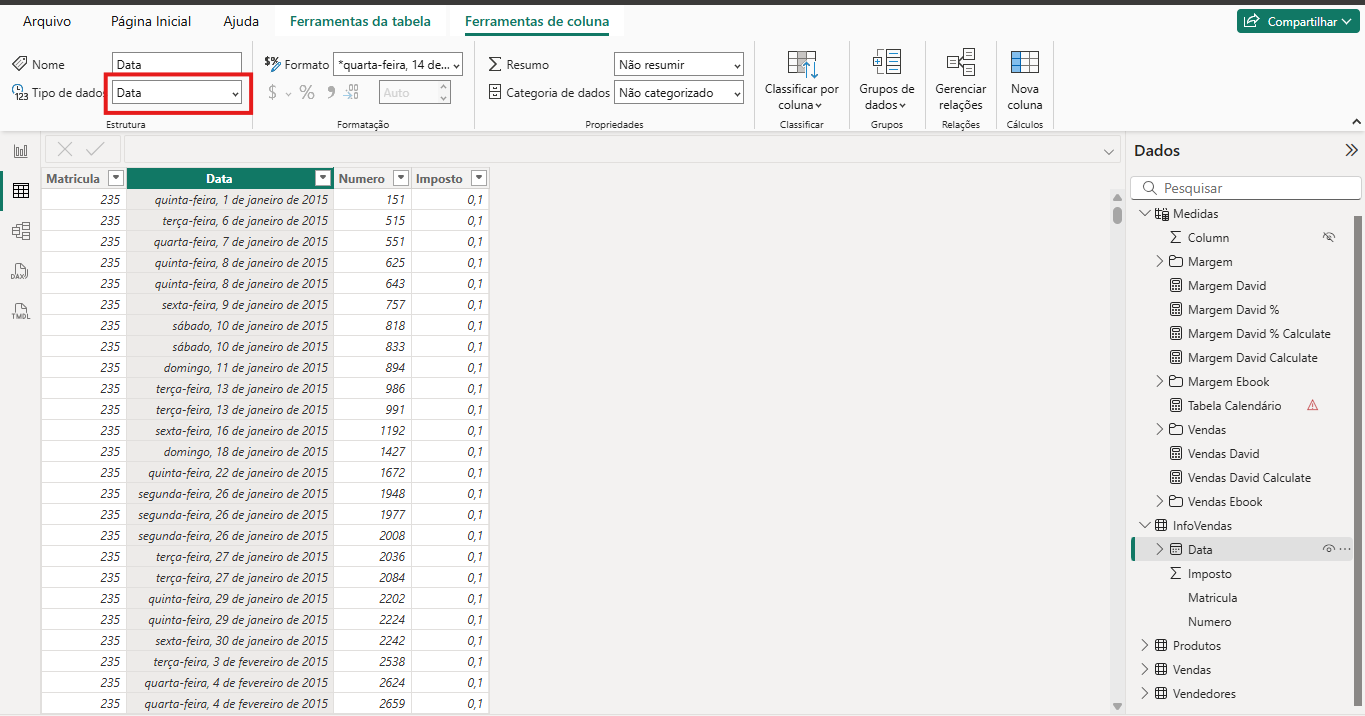Open the Resumo dropdown showing Não resumir

(678, 65)
